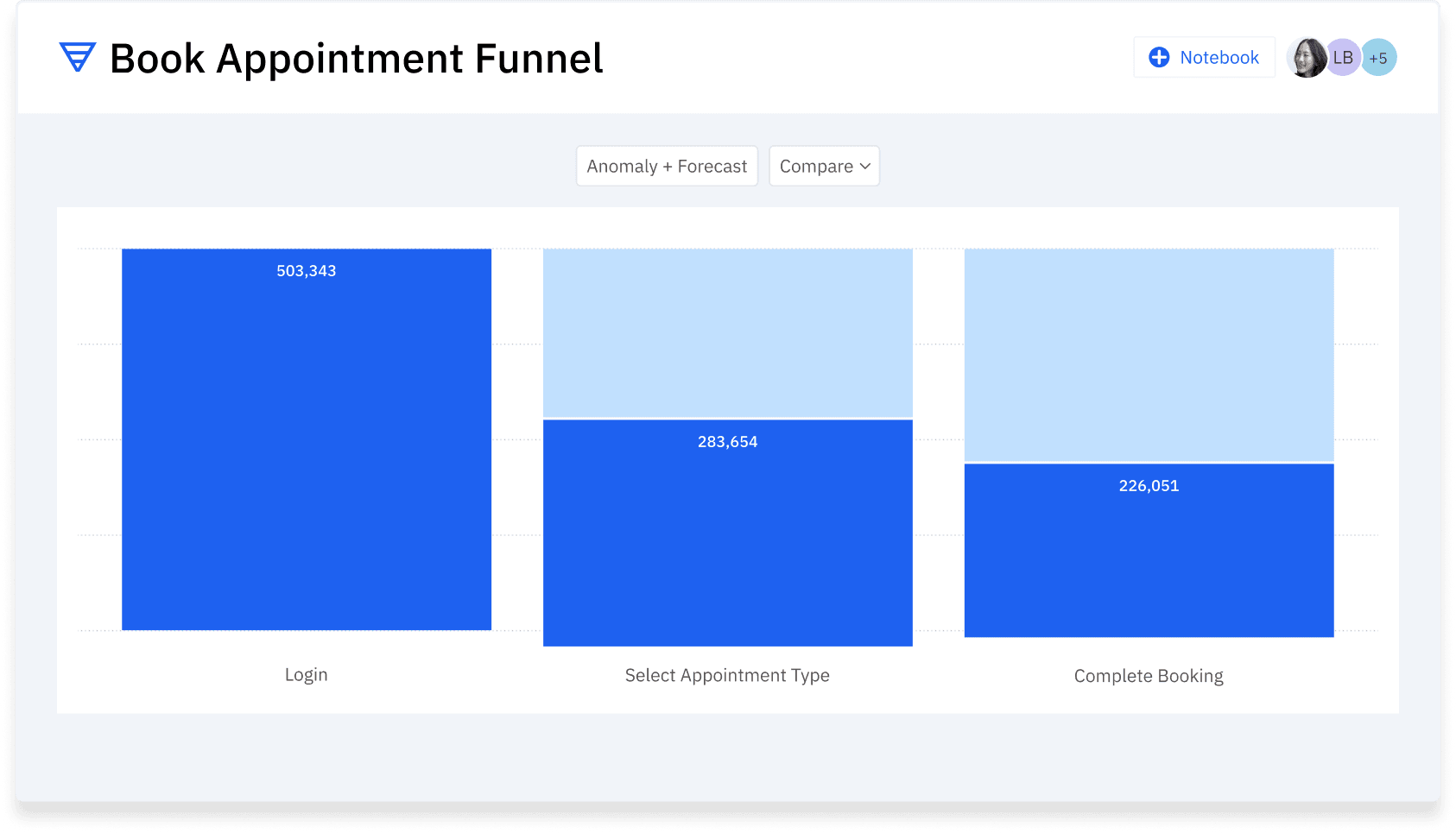The image size is (1456, 833).
Task: Select the LB user avatar
Action: coord(1343,58)
